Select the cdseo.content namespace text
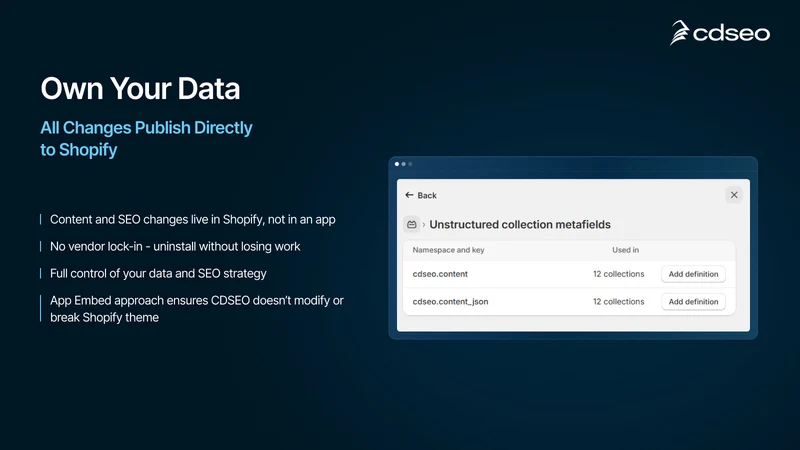Viewport: 800px width, 450px height. pyautogui.click(x=440, y=274)
